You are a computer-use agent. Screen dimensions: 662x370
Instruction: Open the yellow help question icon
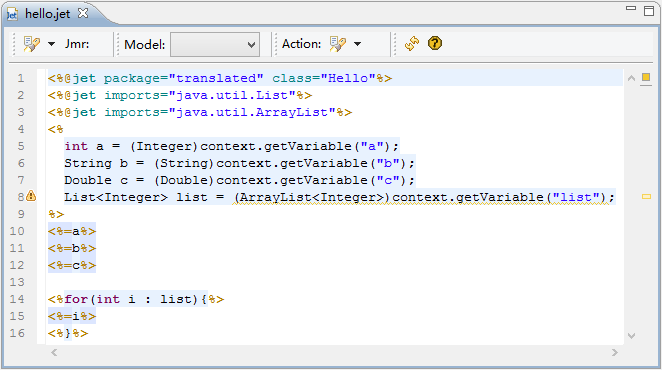click(x=435, y=43)
